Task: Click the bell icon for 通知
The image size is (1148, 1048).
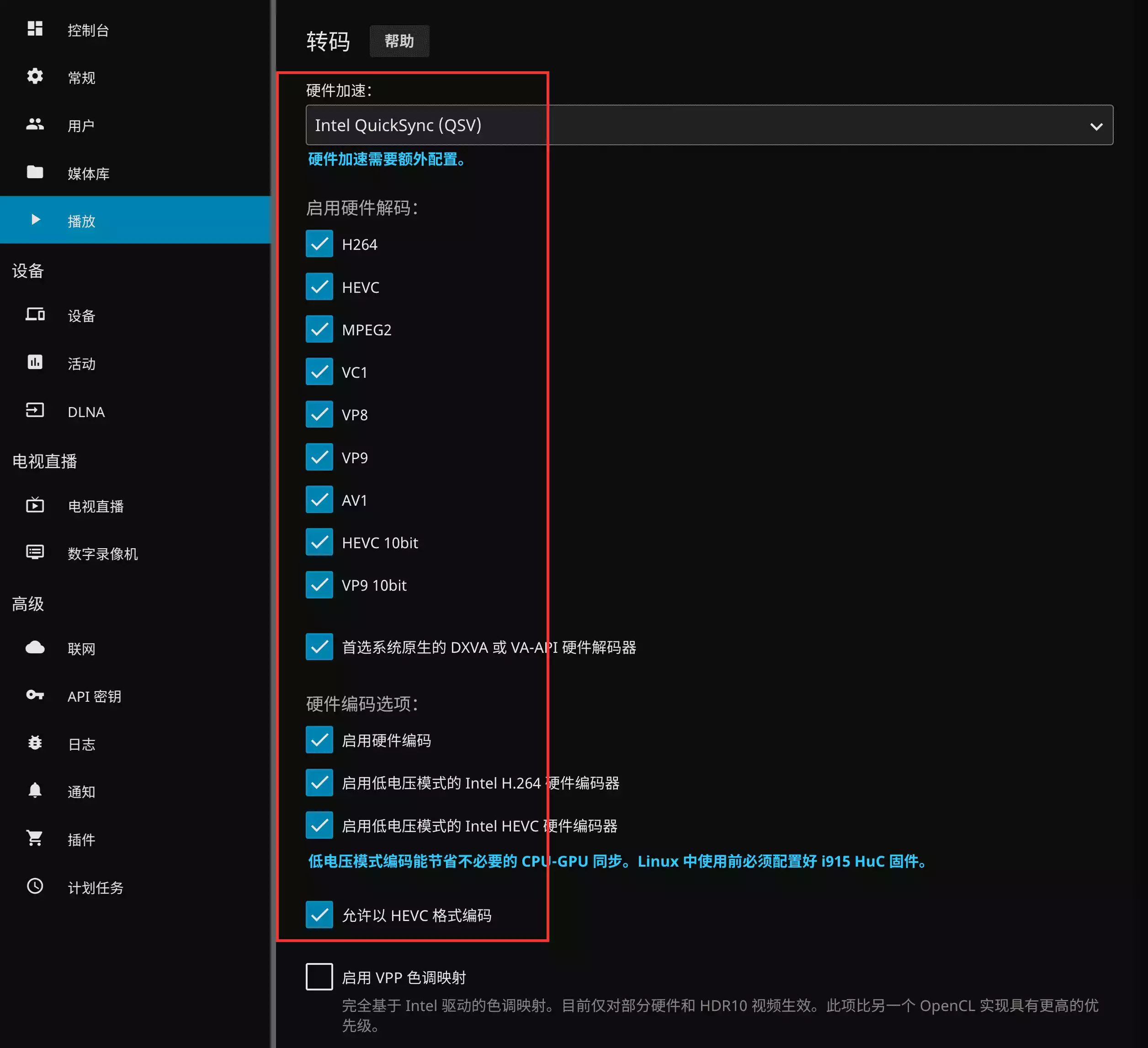Action: click(x=35, y=790)
